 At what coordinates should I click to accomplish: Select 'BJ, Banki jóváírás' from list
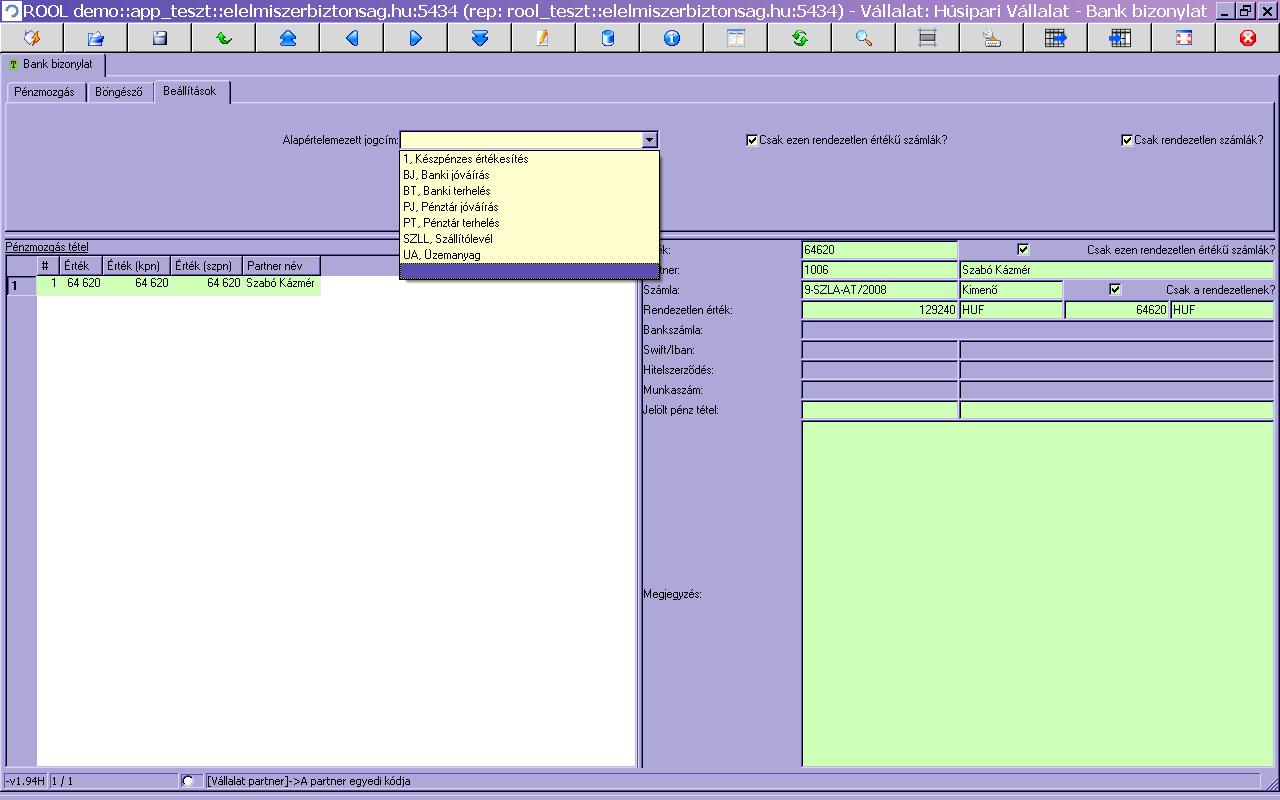click(x=446, y=175)
